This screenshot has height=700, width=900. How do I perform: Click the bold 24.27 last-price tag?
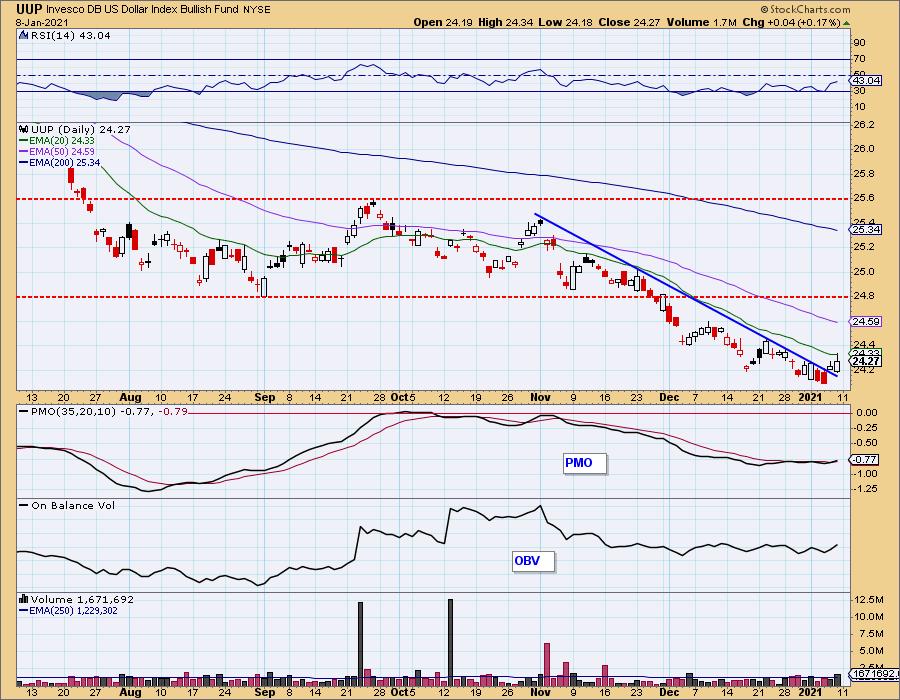pyautogui.click(x=866, y=361)
